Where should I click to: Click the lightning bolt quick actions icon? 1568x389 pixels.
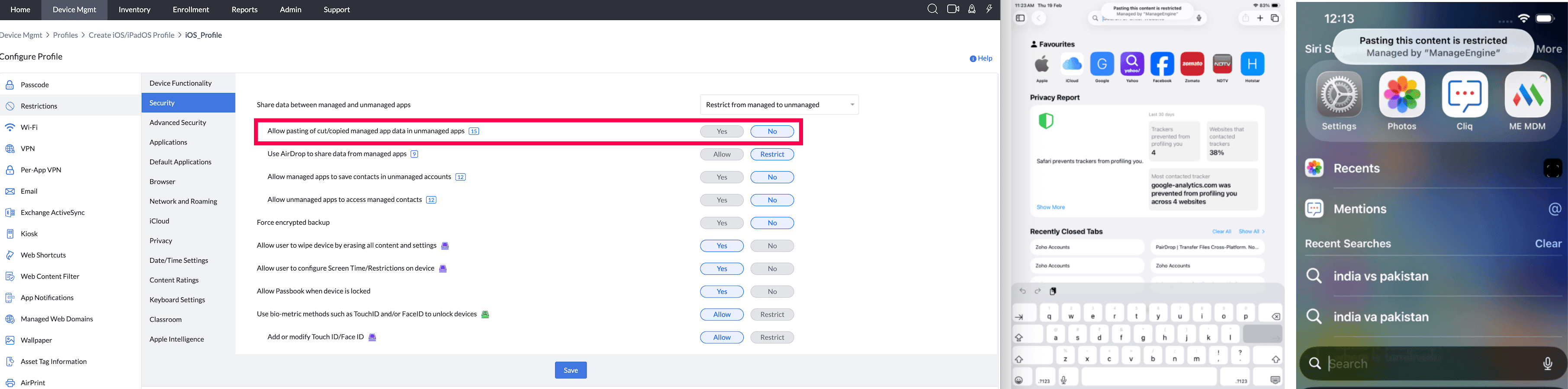[x=989, y=9]
